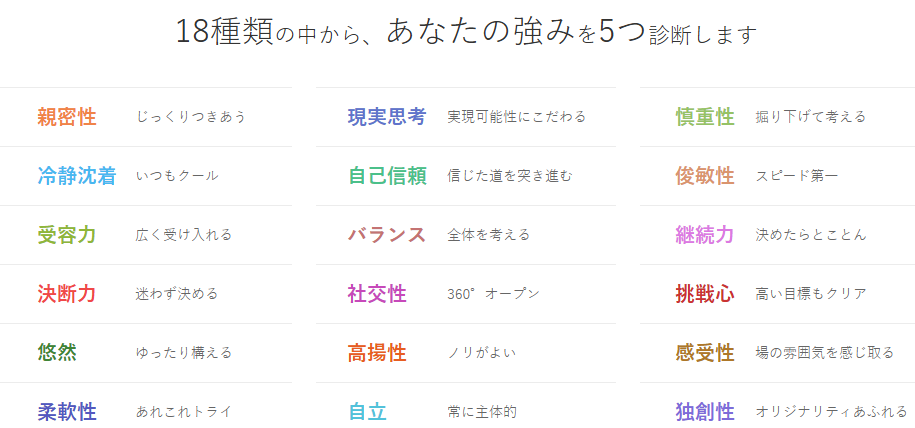Click the 感受性 strength label
915x428 pixels.
click(705, 352)
